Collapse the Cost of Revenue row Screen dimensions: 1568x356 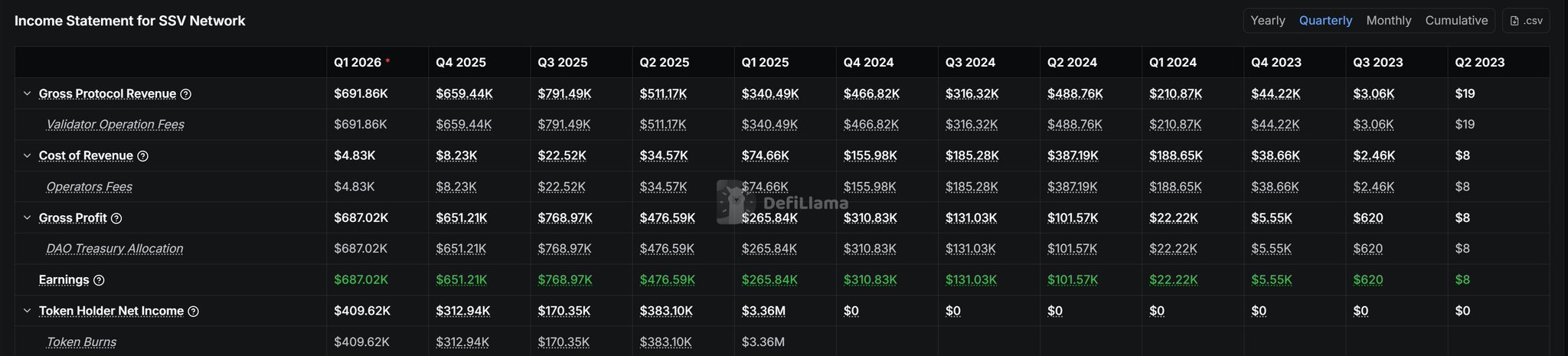[27, 155]
